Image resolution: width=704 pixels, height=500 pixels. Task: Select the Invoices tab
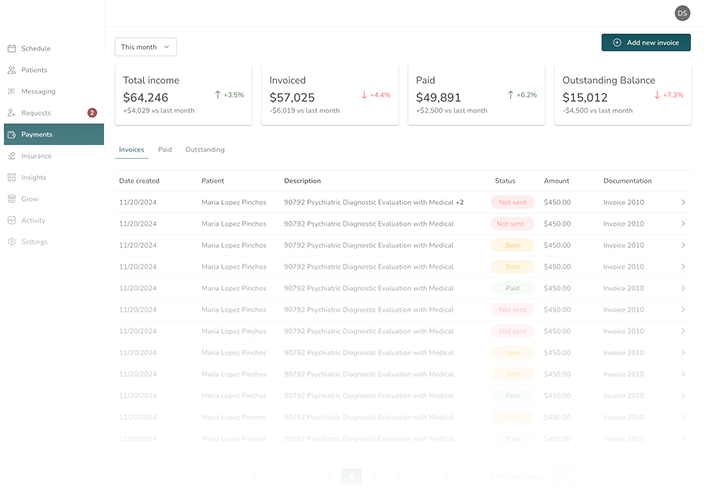pos(131,149)
